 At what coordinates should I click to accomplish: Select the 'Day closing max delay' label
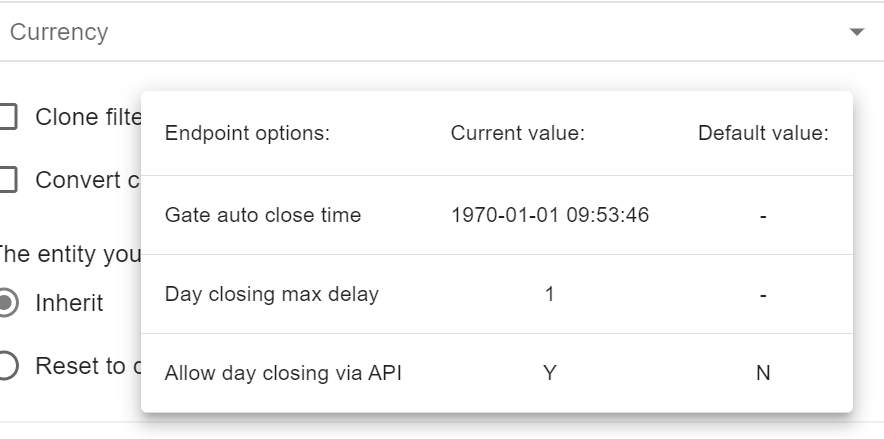click(x=272, y=295)
